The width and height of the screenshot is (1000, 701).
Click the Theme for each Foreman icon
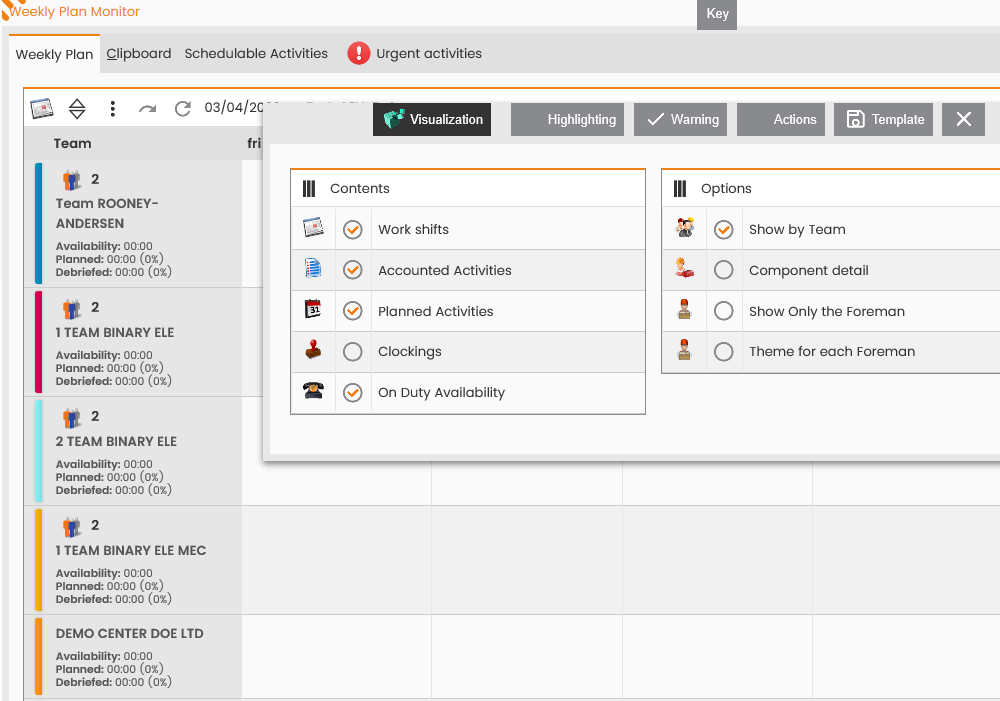coord(685,350)
